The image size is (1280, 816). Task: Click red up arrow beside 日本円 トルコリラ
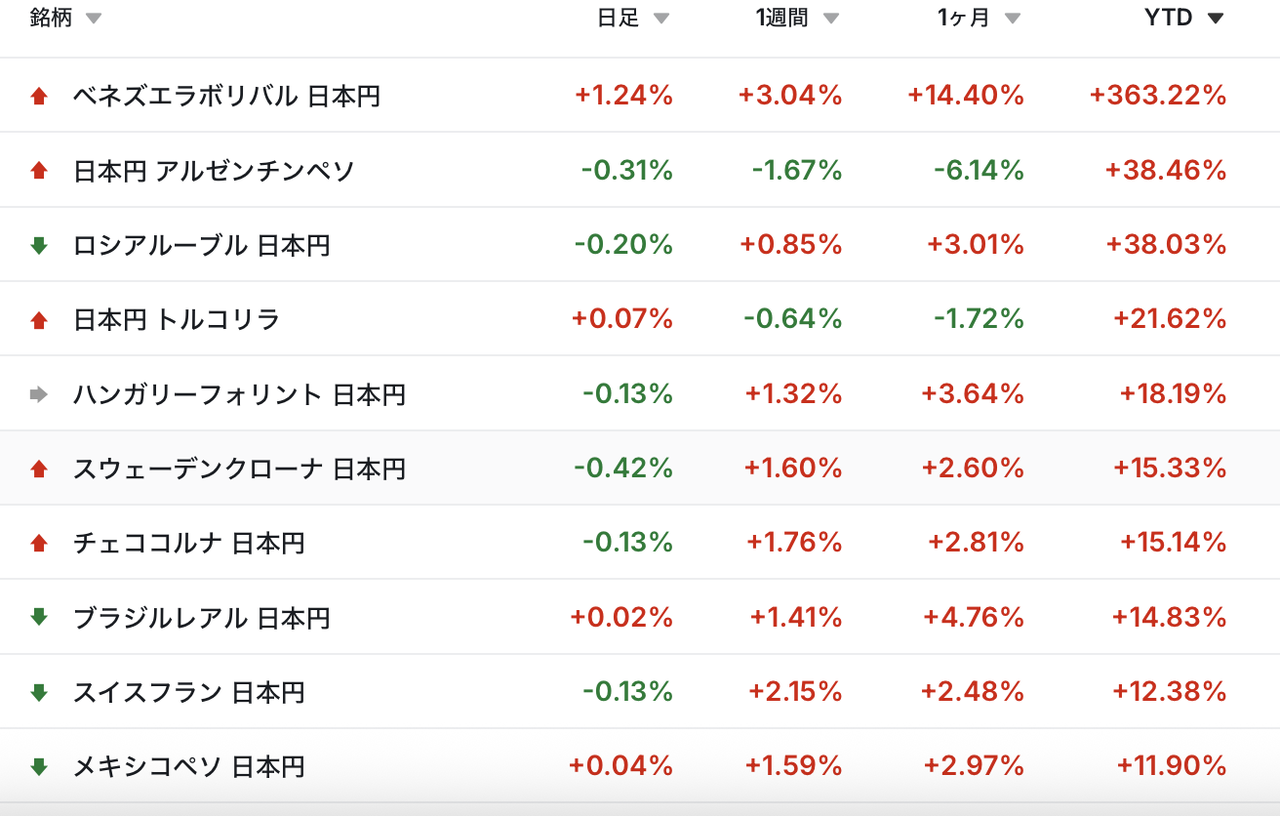point(39,320)
